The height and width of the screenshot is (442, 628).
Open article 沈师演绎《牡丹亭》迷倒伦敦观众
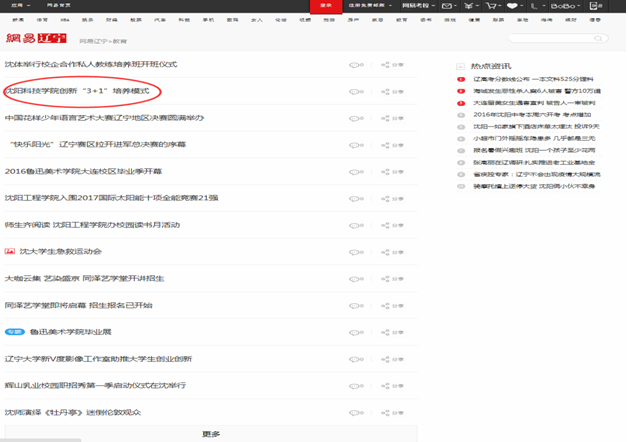click(x=73, y=411)
